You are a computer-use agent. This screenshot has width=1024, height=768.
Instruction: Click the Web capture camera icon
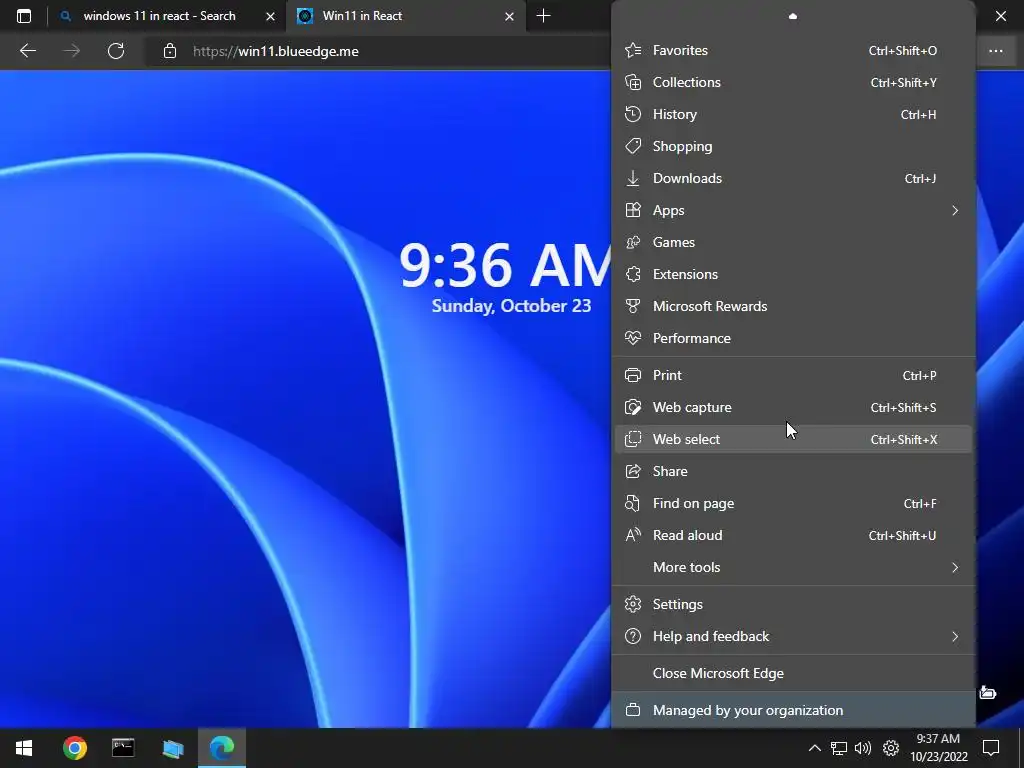[x=633, y=408]
